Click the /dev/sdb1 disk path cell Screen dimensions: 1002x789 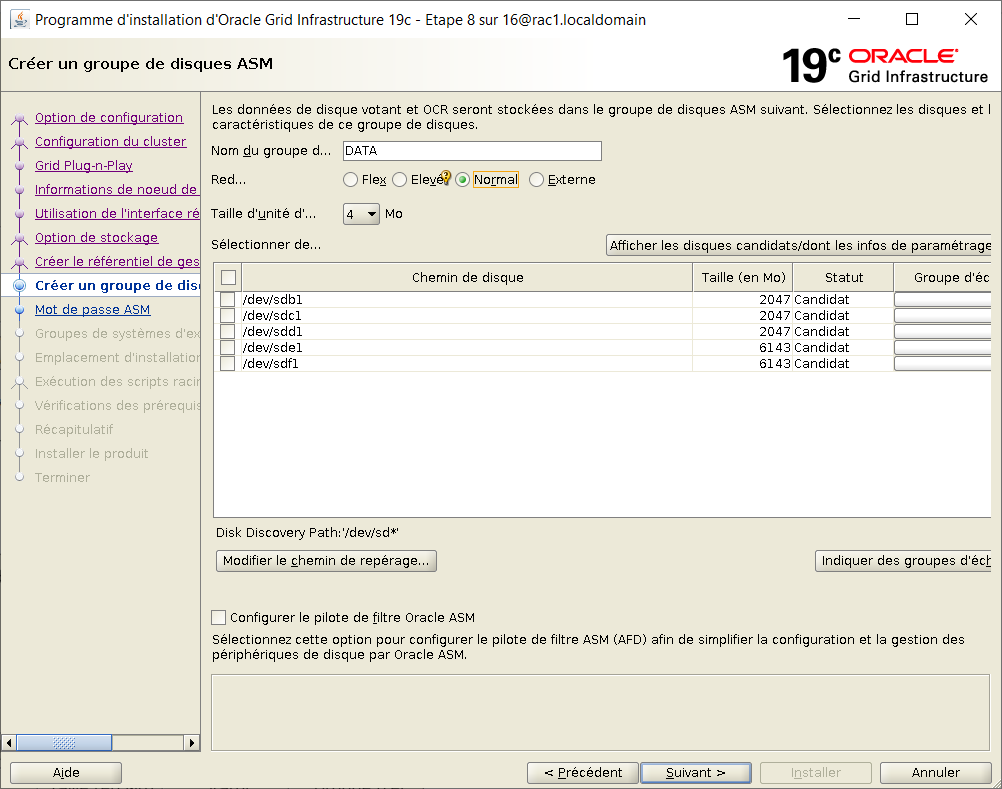[x=467, y=300]
